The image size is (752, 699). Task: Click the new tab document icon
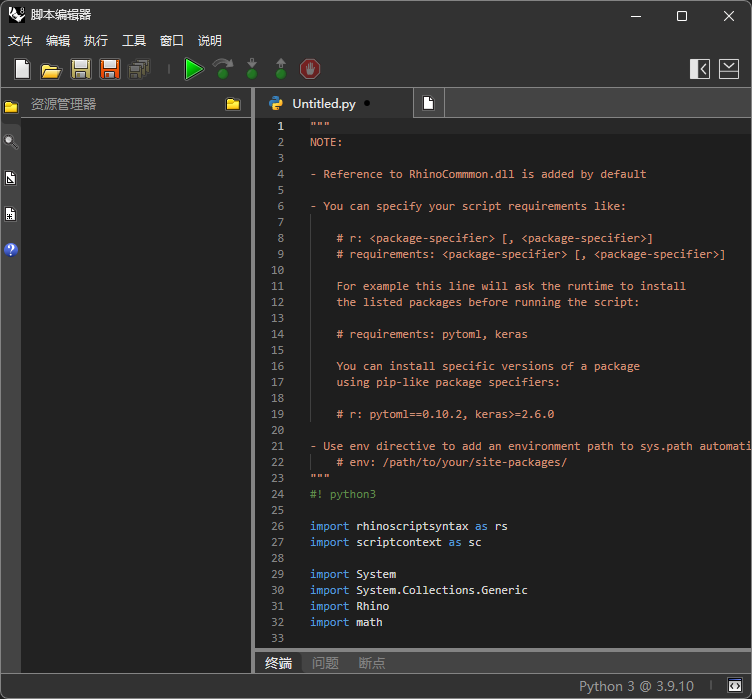(428, 103)
